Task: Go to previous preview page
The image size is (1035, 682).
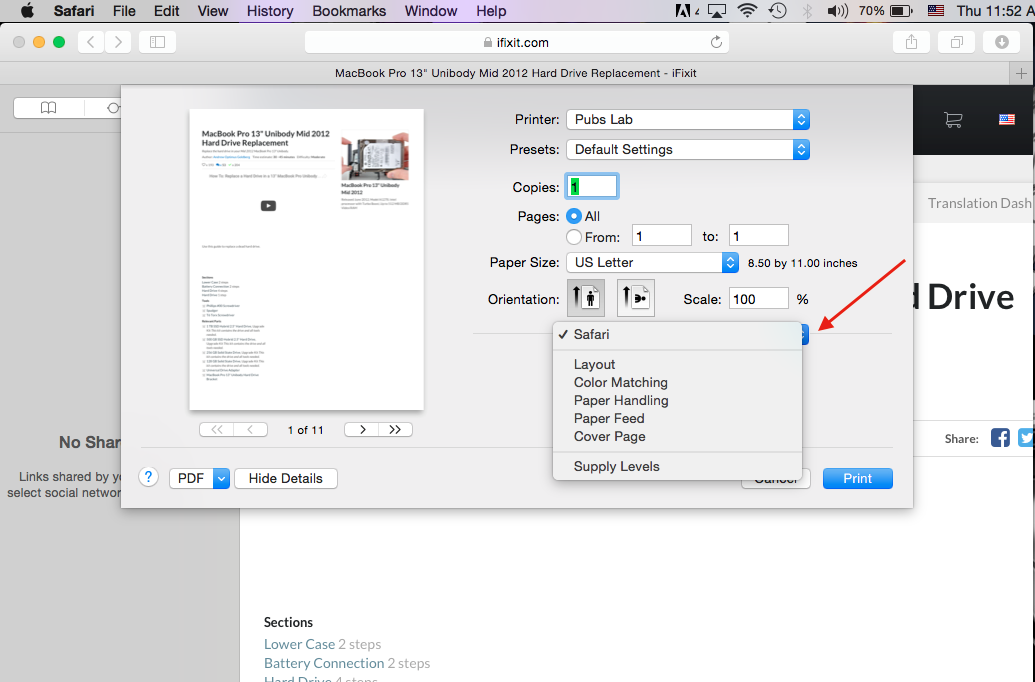Action: (x=250, y=430)
